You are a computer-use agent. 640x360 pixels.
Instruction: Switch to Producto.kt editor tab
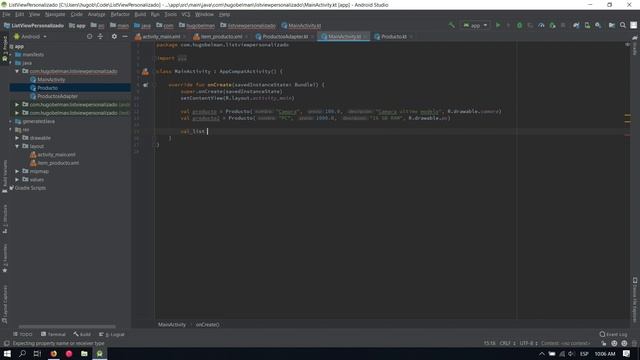(x=393, y=37)
